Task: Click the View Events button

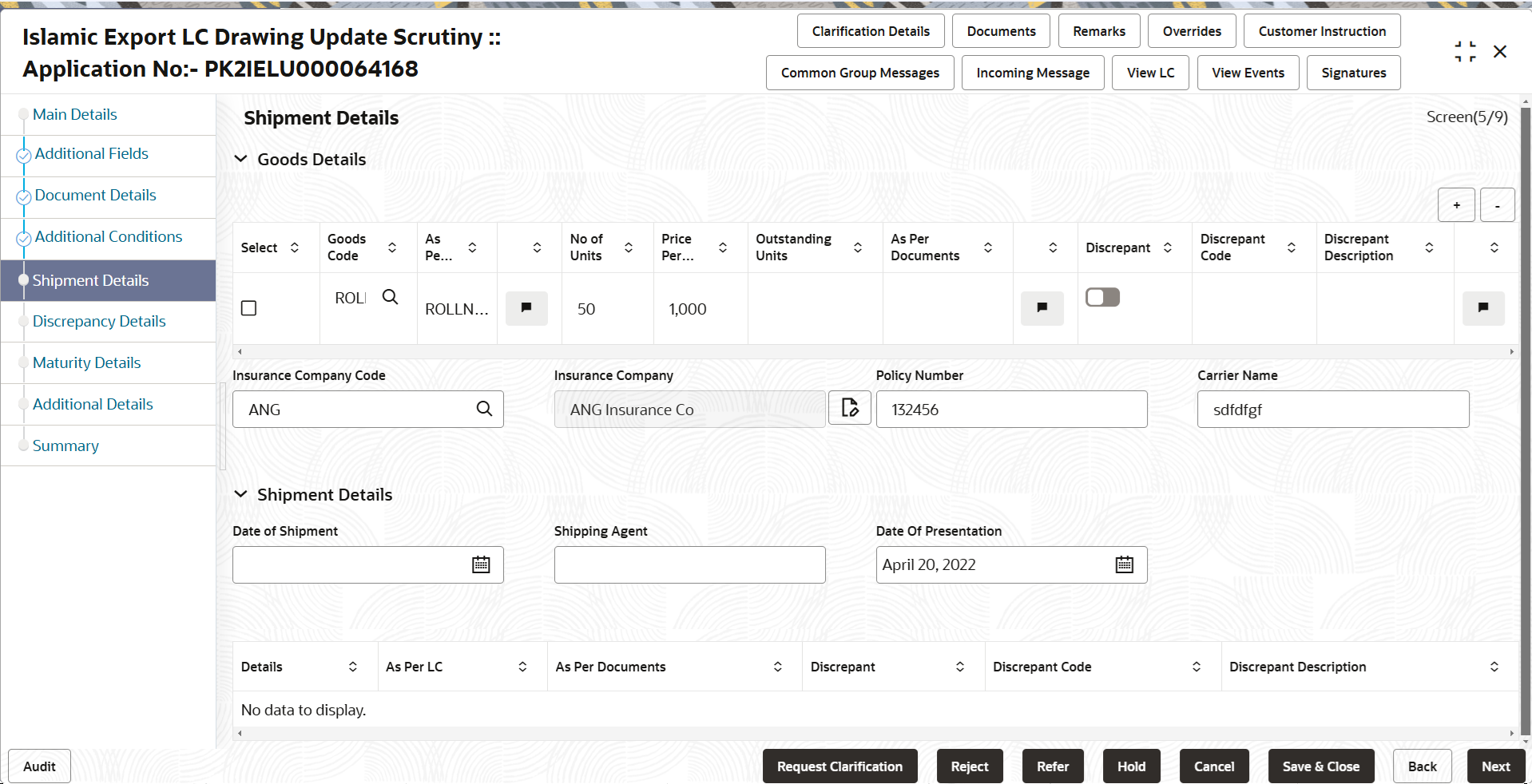Action: pos(1248,73)
